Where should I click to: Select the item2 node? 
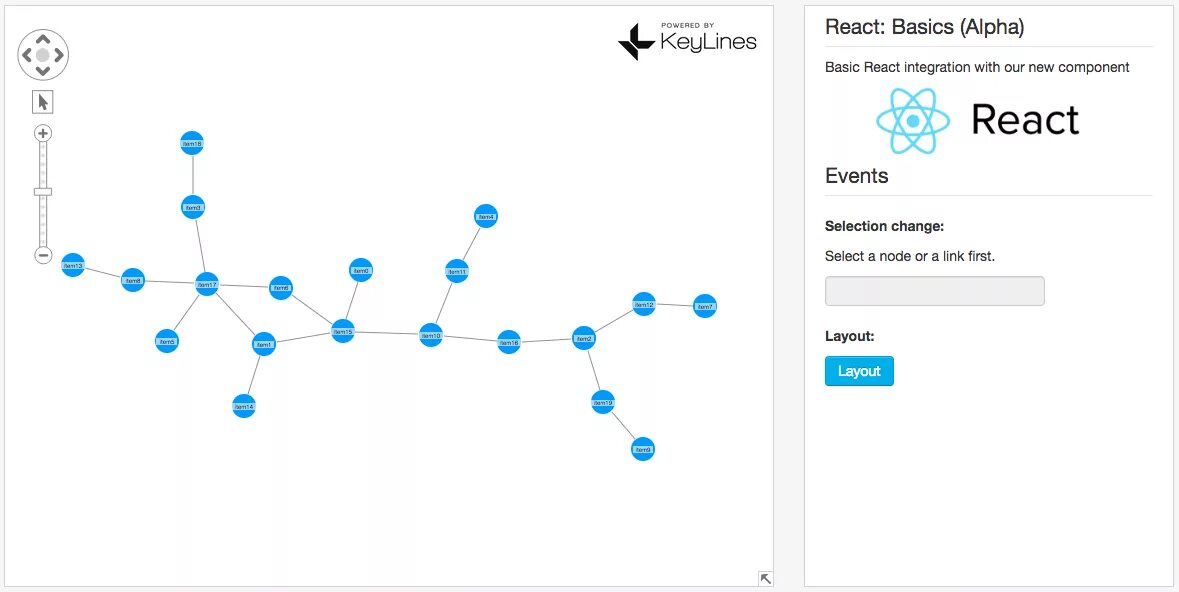(585, 339)
